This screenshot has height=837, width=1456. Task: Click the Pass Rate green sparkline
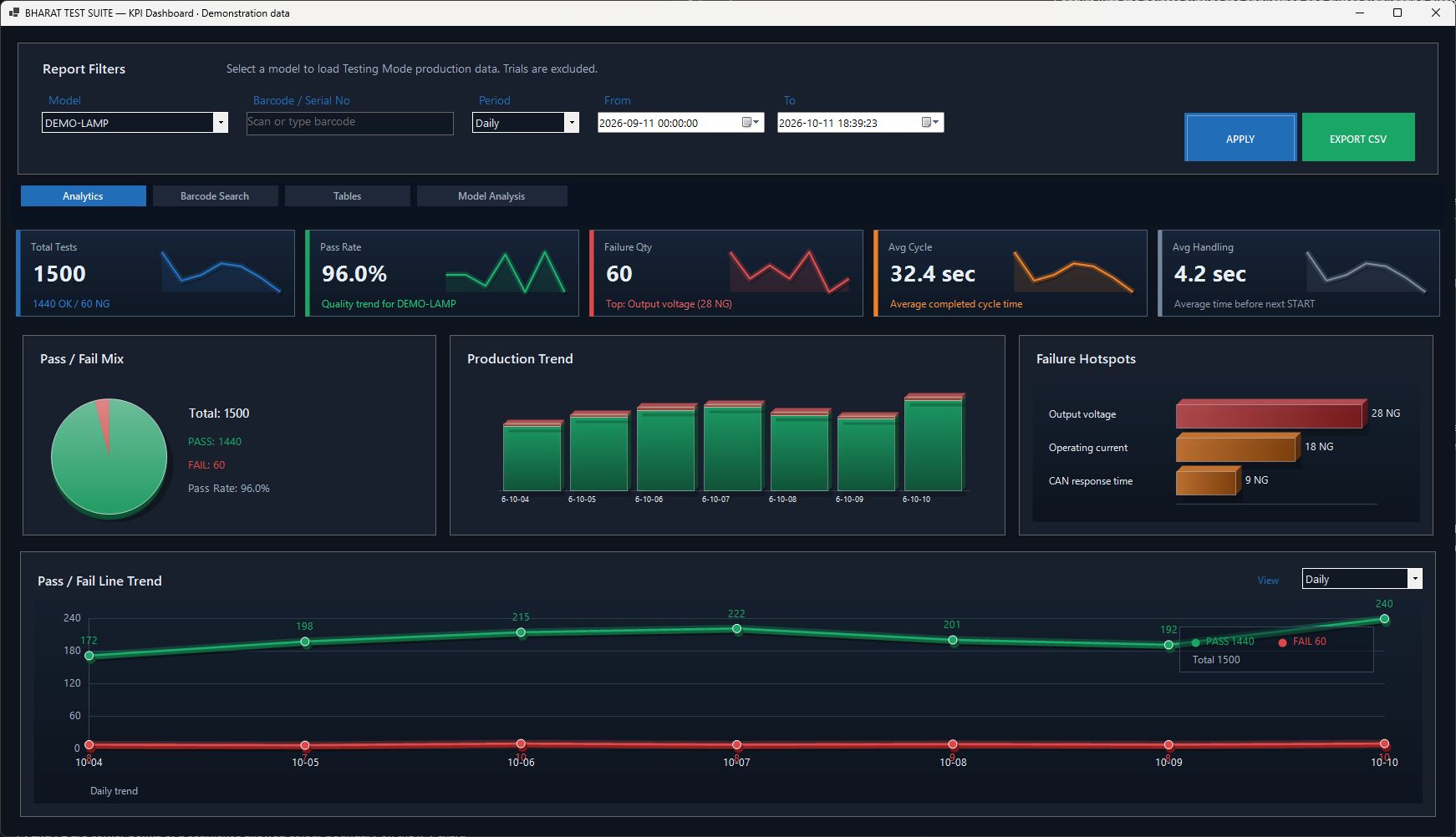[x=506, y=271]
